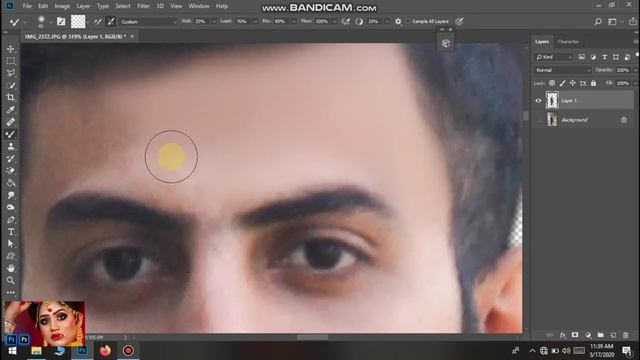Select the Sponge/Dodge tool
Screen dimensions: 640x360
11,207
